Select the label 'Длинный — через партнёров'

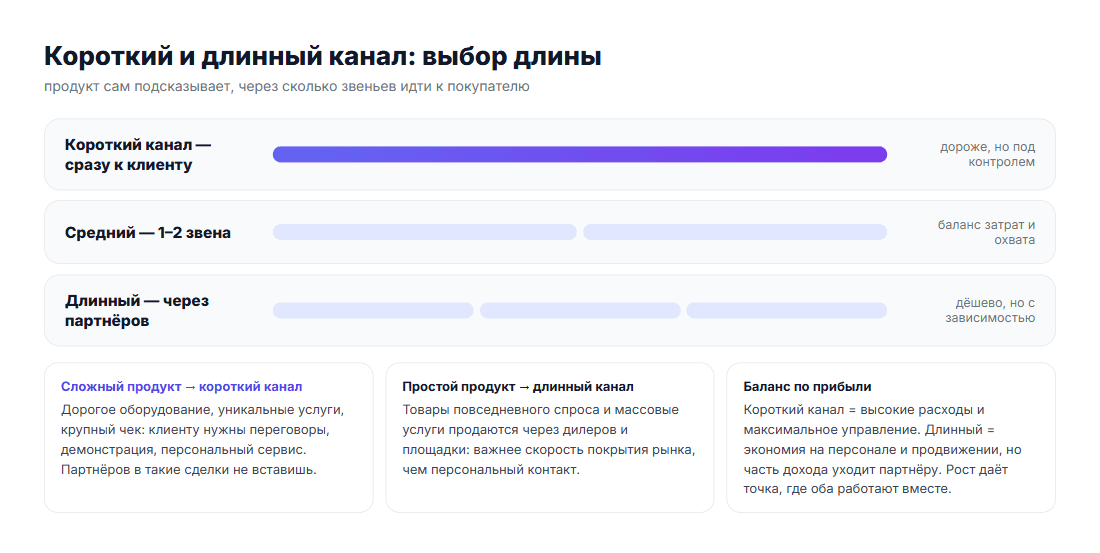pos(137,310)
